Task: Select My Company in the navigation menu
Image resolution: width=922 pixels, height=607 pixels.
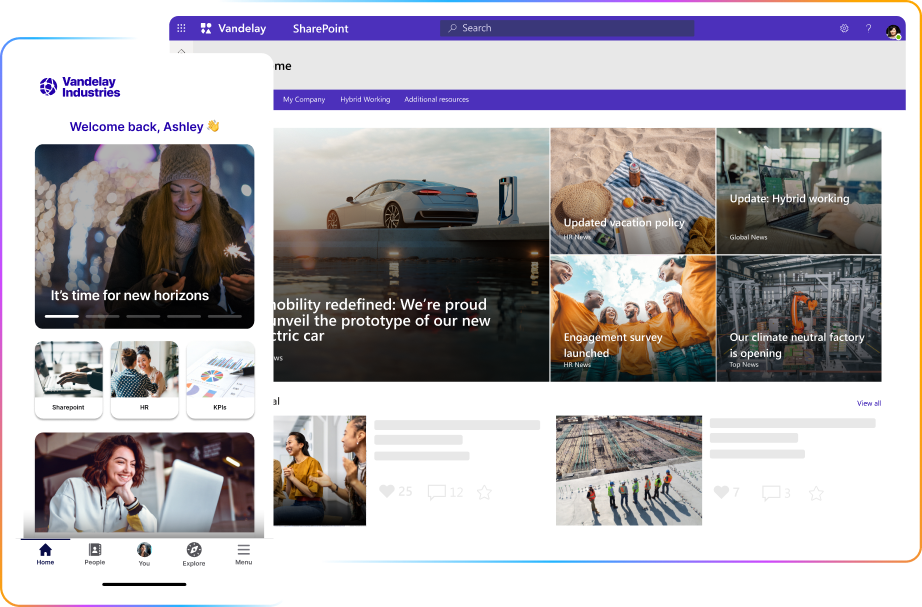Action: click(303, 100)
